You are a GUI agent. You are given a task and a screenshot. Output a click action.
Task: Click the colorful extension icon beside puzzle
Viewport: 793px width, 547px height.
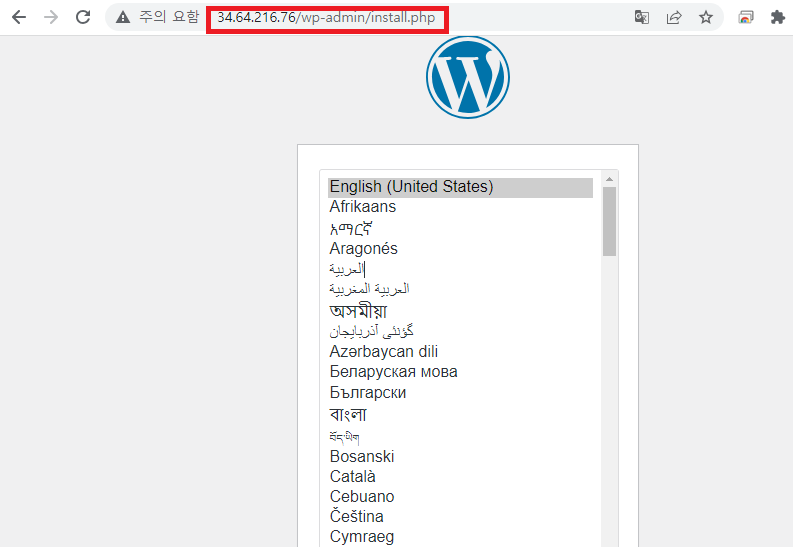coord(746,18)
